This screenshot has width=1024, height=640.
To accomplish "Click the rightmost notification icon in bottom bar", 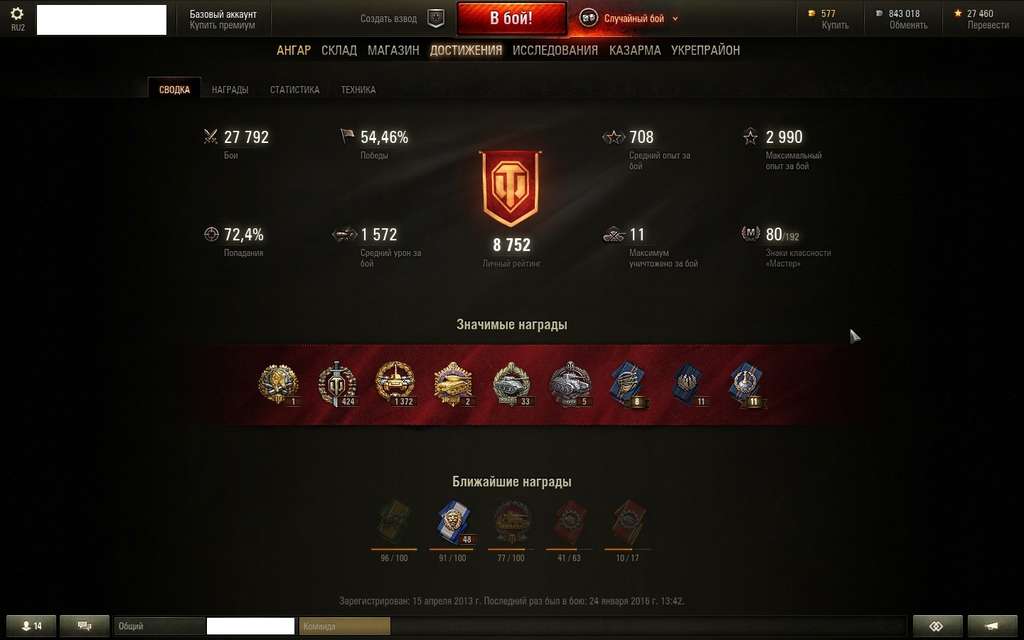I will point(992,626).
